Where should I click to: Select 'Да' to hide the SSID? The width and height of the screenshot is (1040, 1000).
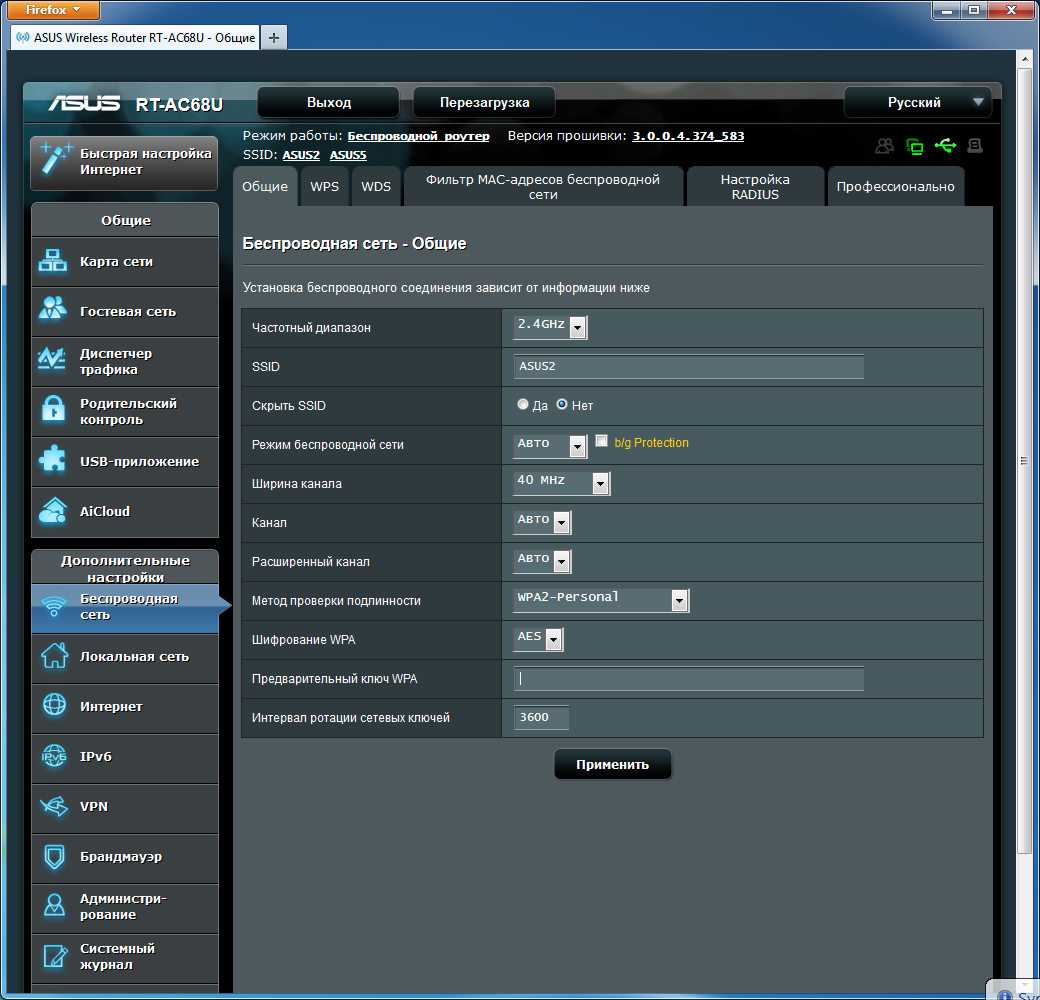(x=523, y=405)
